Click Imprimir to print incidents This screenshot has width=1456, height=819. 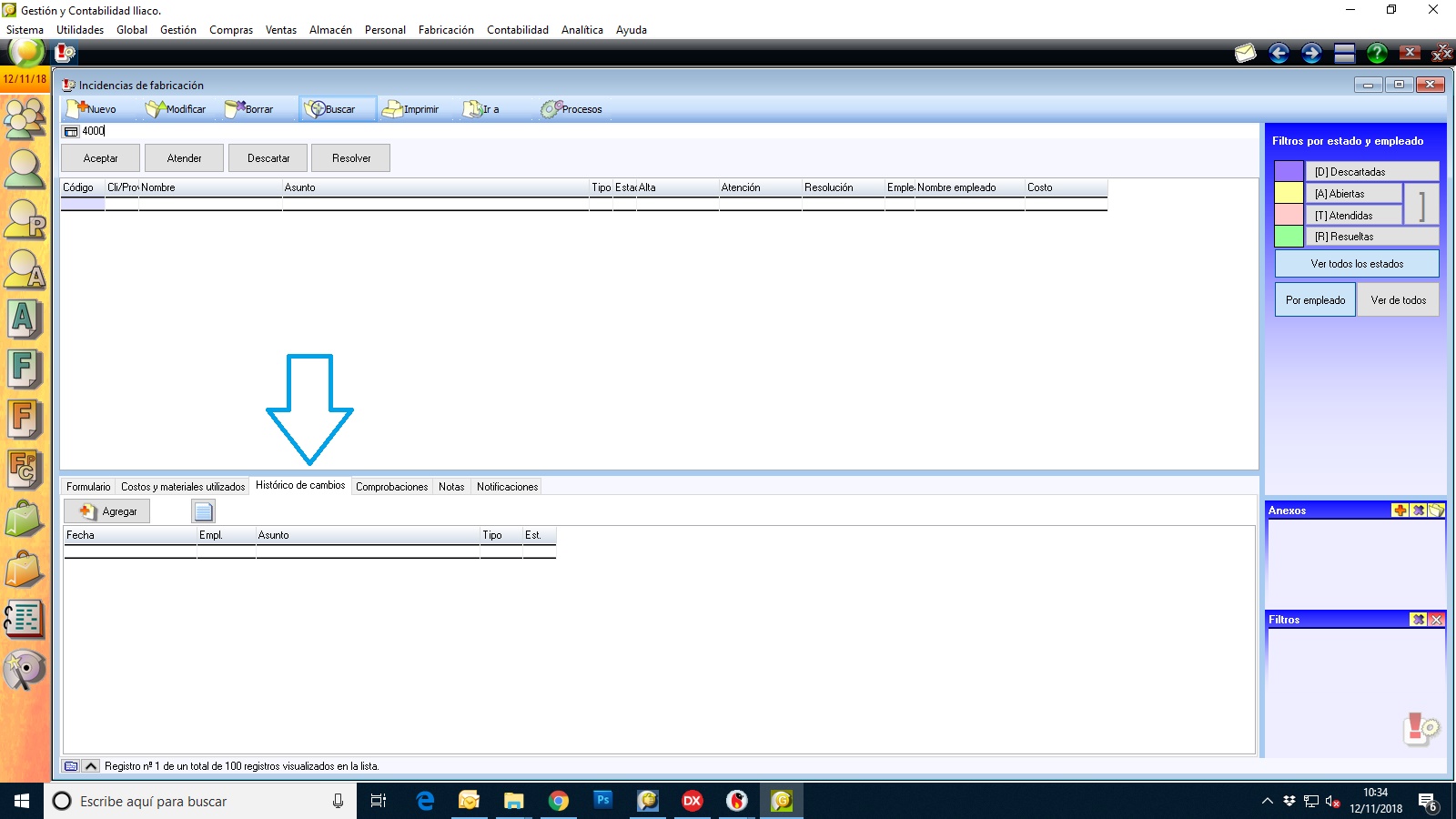(411, 109)
